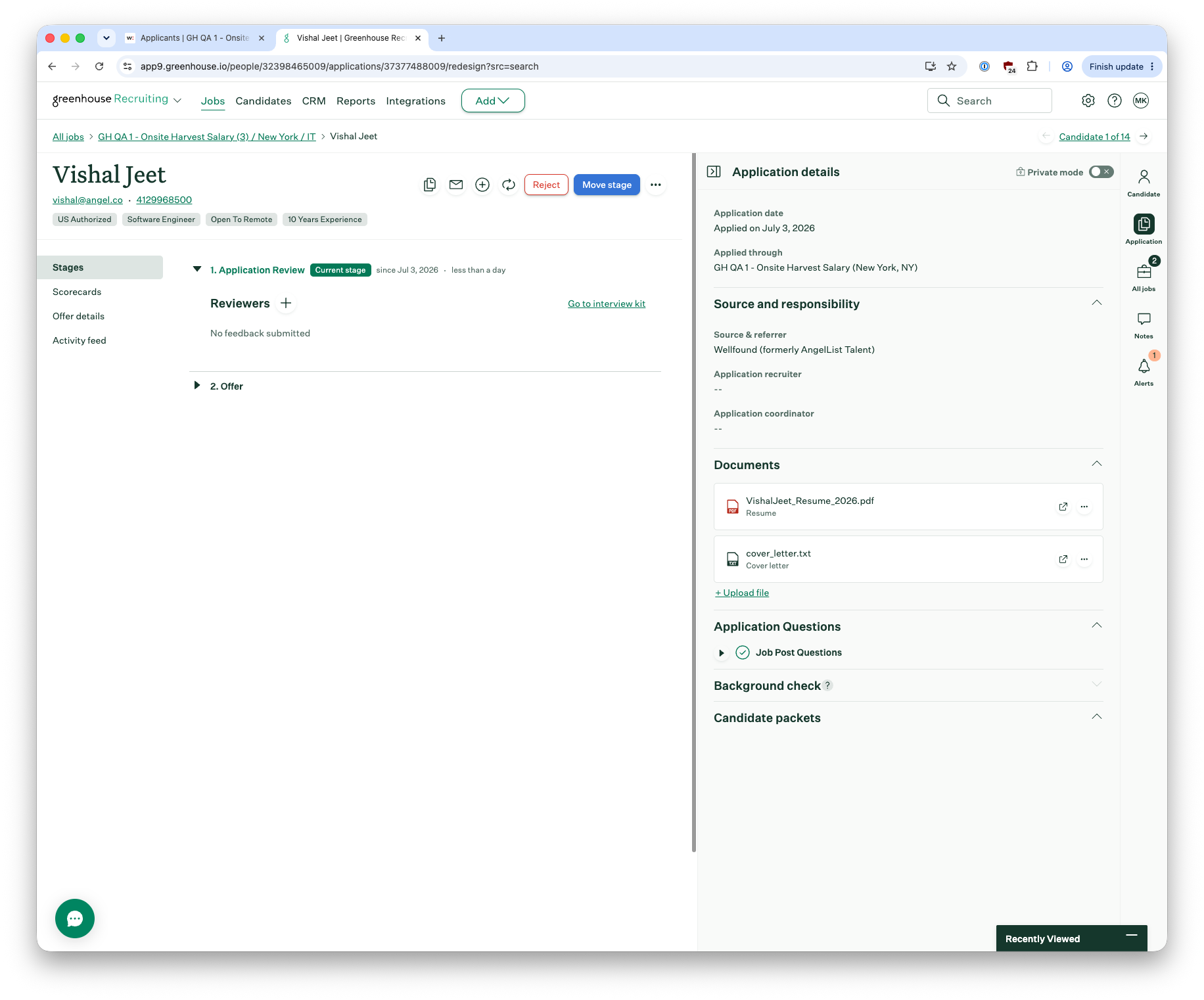The width and height of the screenshot is (1204, 1000).
Task: Select the Stages side tab
Action: [x=100, y=267]
